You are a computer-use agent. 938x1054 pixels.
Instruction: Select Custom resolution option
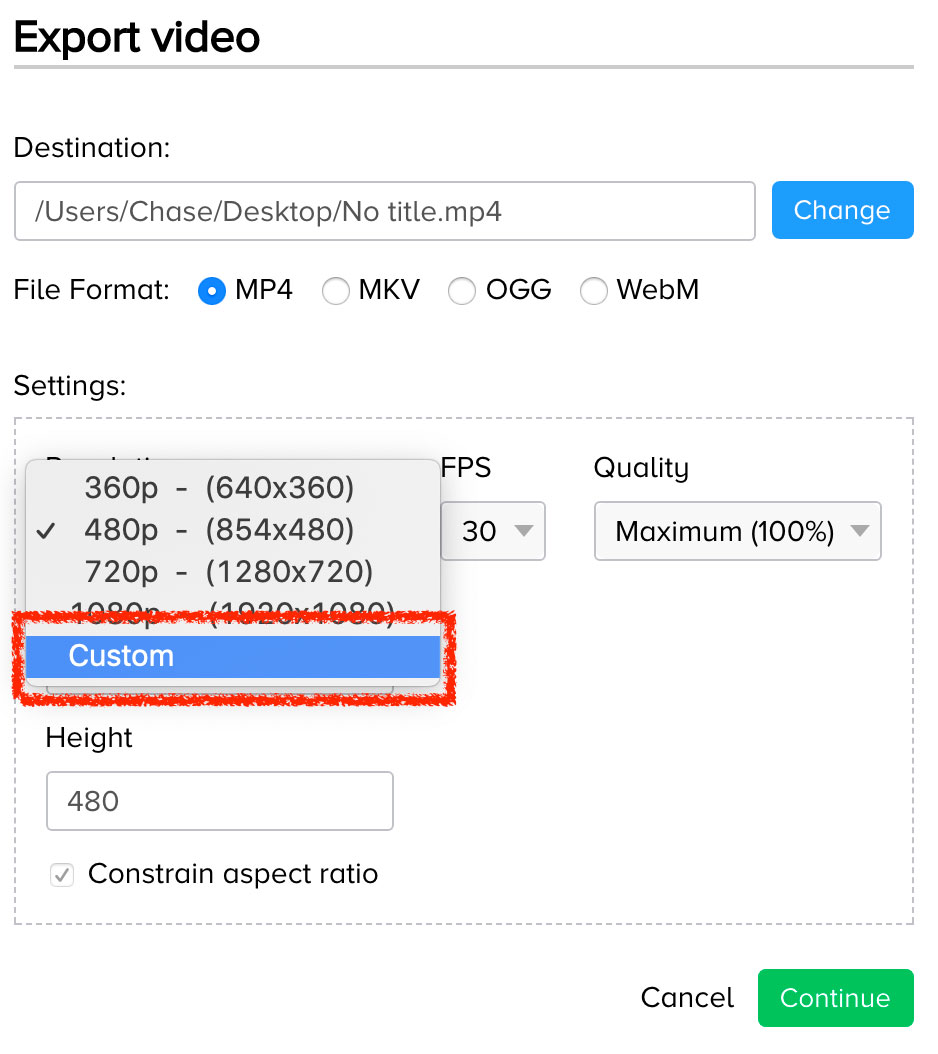pyautogui.click(x=233, y=656)
